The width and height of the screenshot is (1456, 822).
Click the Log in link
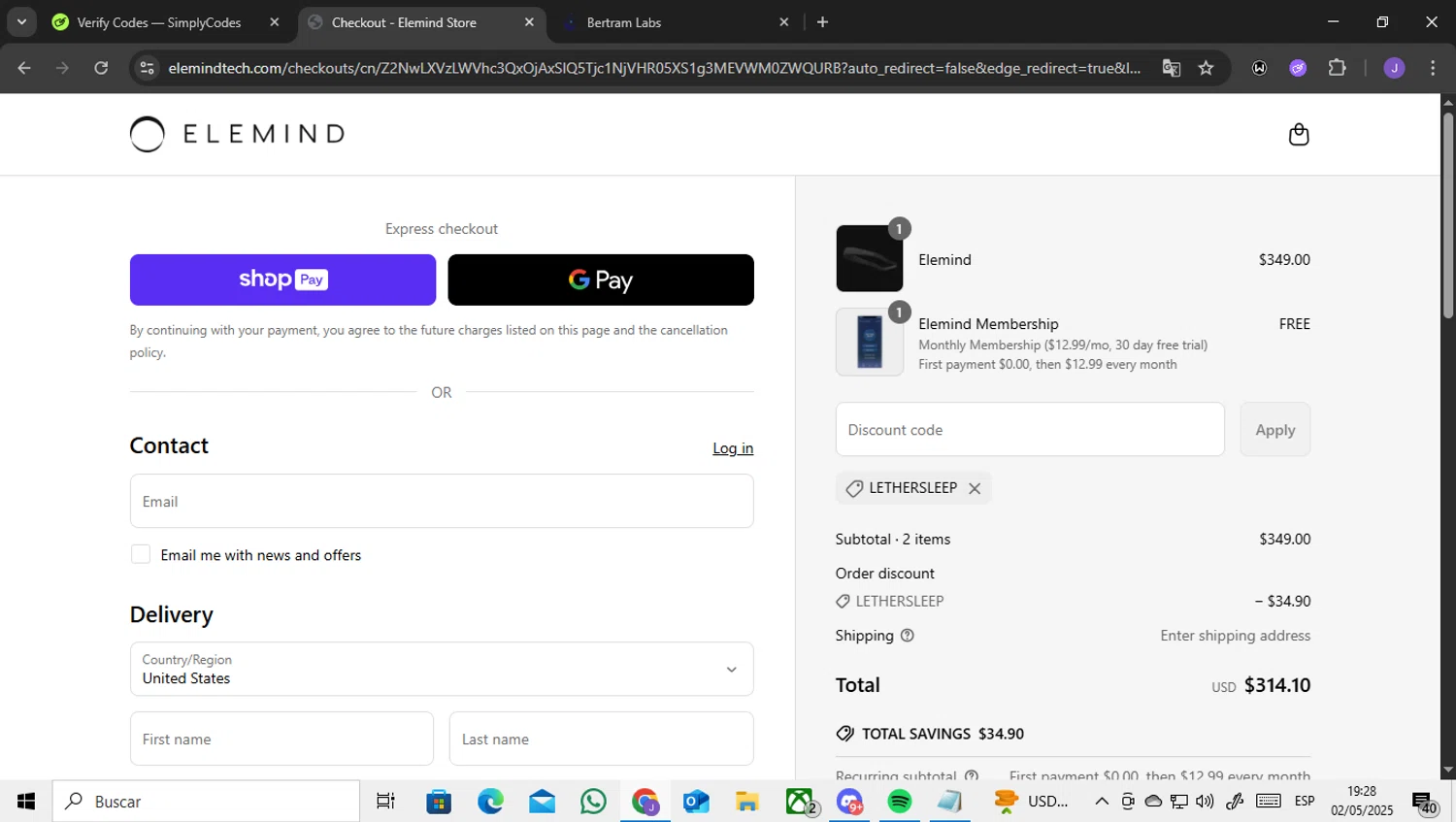(733, 448)
